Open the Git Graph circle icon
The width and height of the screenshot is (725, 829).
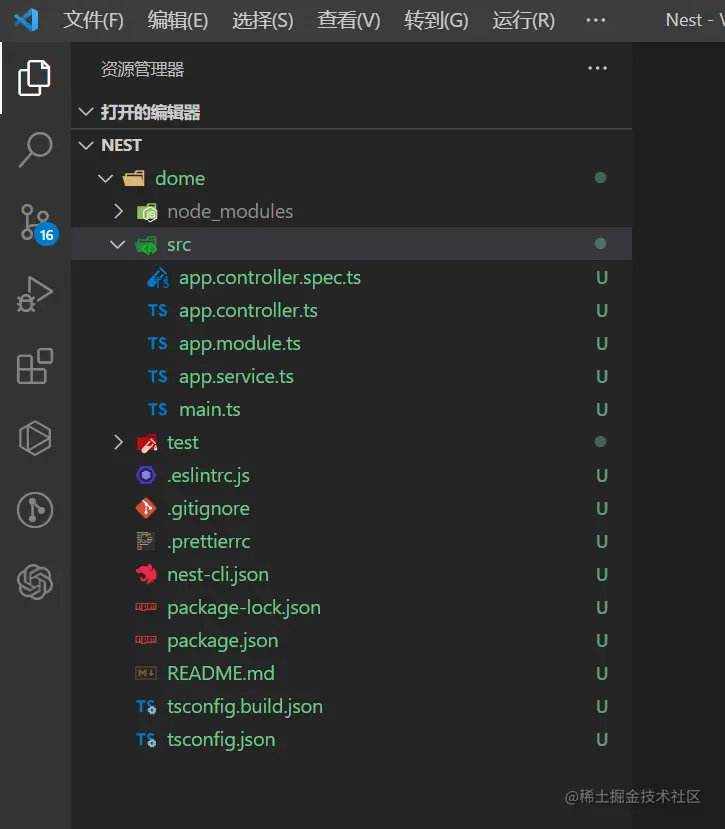coord(35,510)
